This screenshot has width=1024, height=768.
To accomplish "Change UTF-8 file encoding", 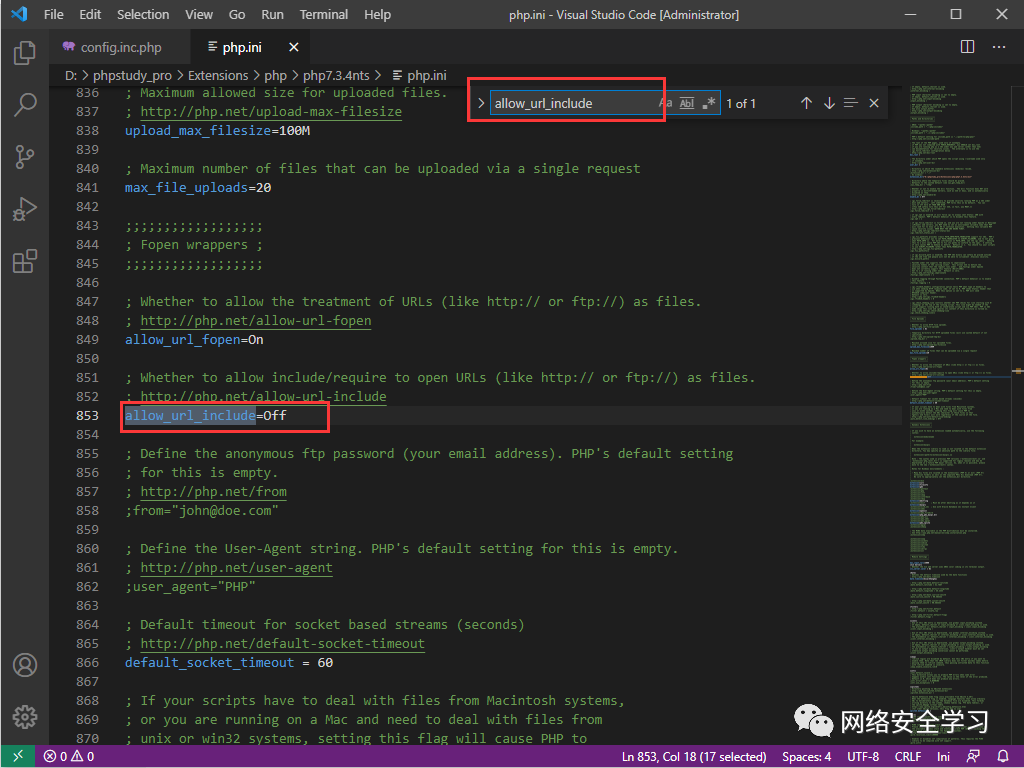I will 863,756.
